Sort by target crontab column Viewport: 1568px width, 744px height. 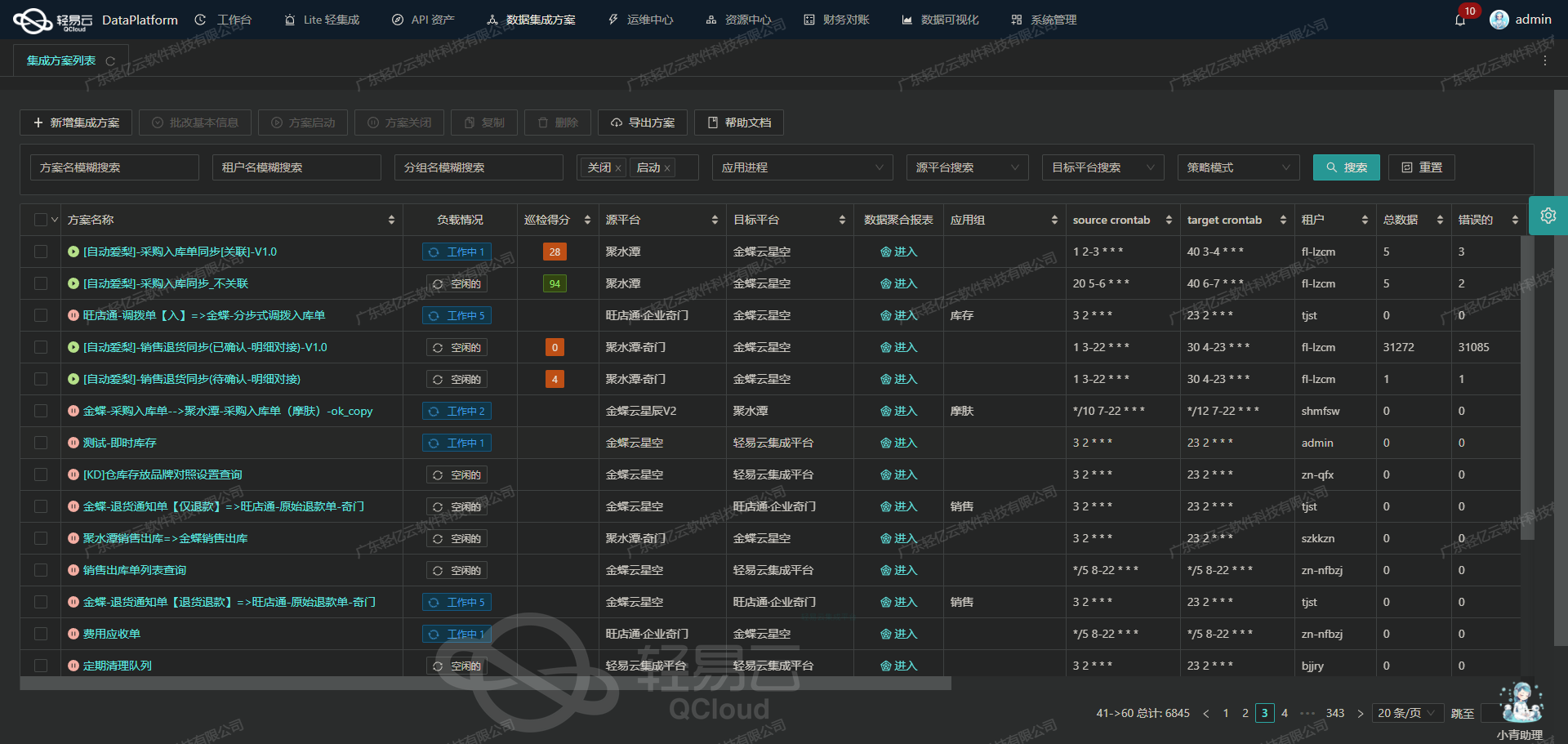1283,221
